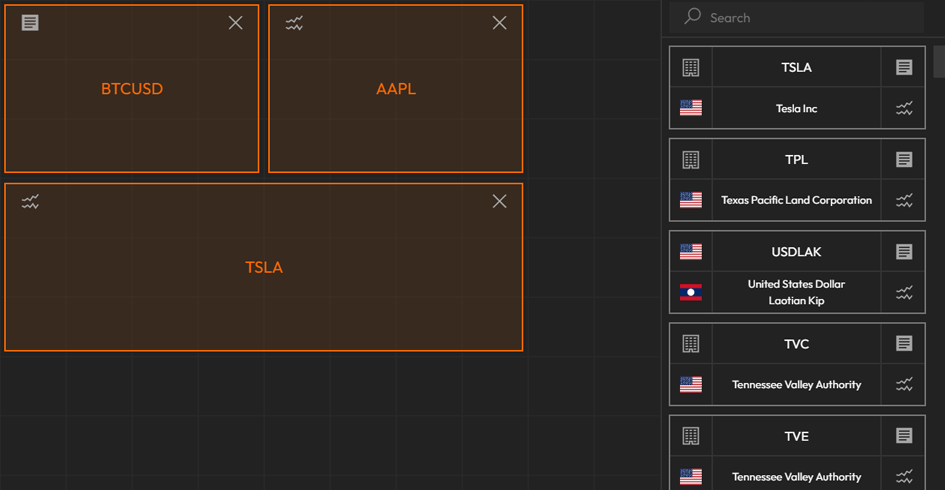Click the chart icon on the TSLA widget
The image size is (945, 490).
pyautogui.click(x=30, y=202)
